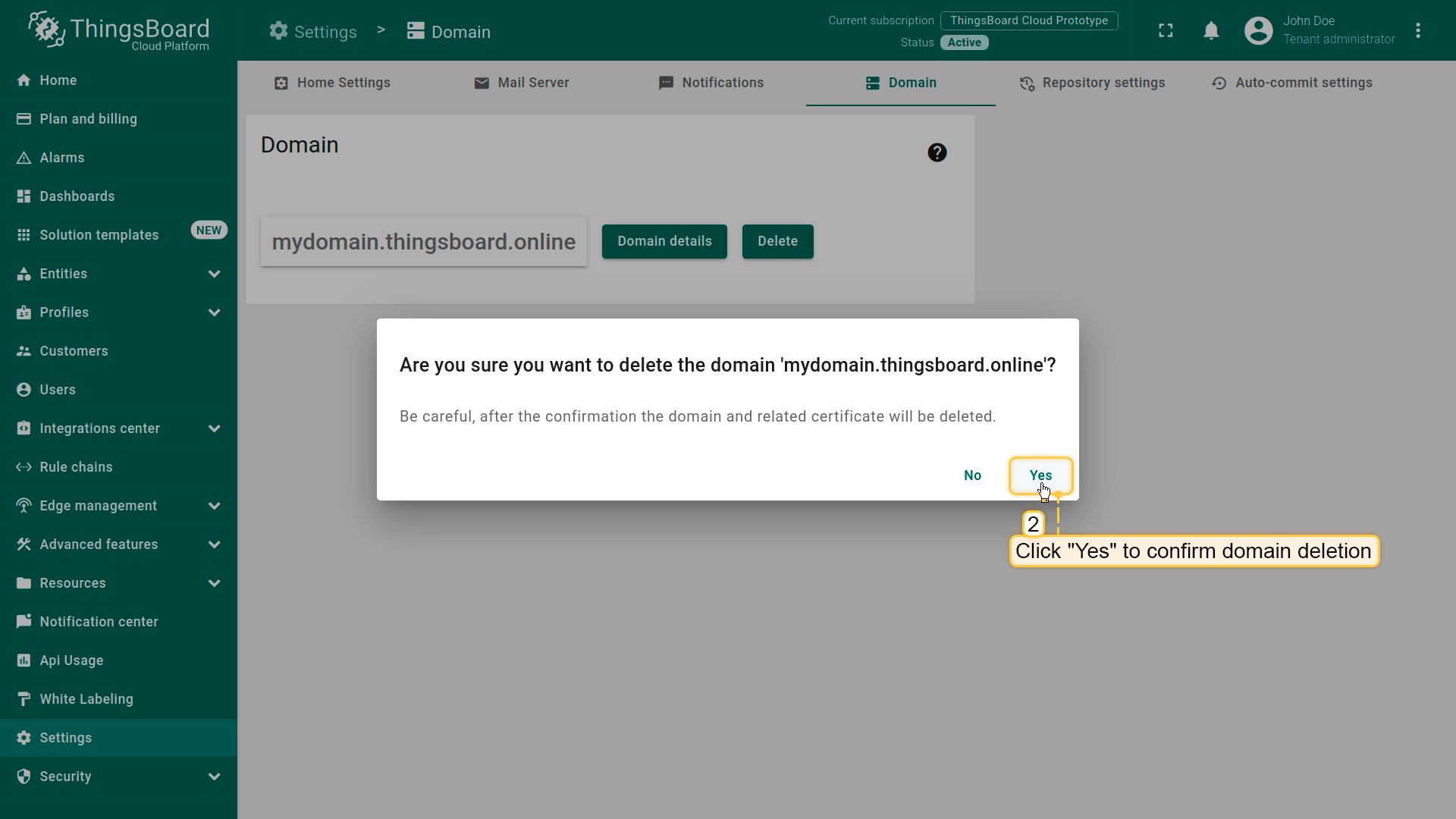1456x819 pixels.
Task: Expand Edge management chevron
Action: [215, 506]
